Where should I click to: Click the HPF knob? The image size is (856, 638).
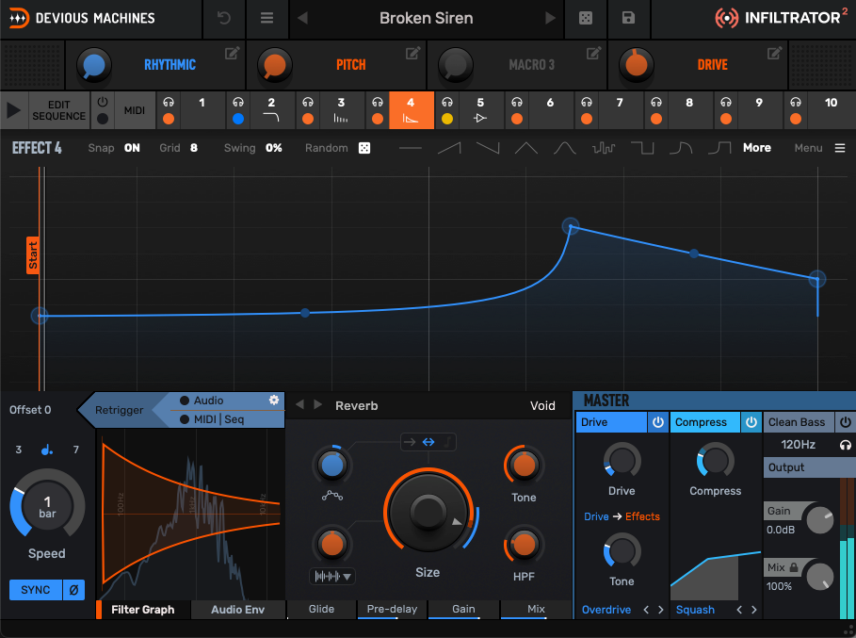[x=524, y=544]
